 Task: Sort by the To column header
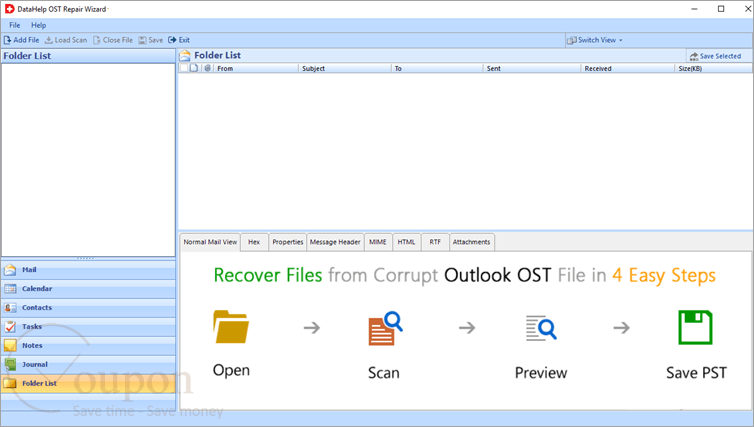tap(437, 68)
